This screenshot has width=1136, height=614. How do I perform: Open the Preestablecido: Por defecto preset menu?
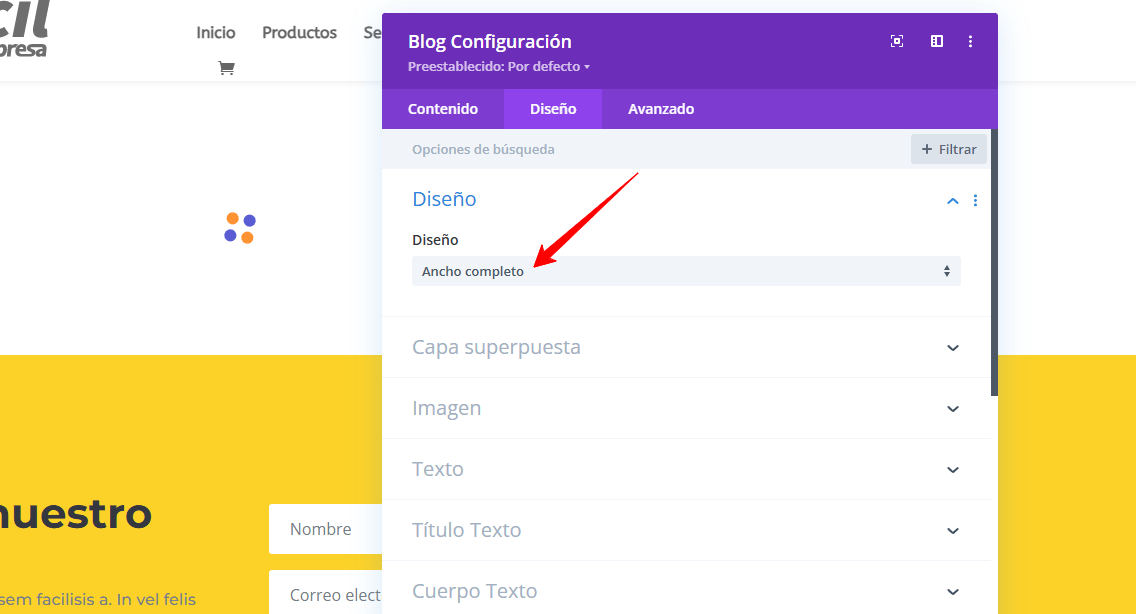pyautogui.click(x=499, y=67)
